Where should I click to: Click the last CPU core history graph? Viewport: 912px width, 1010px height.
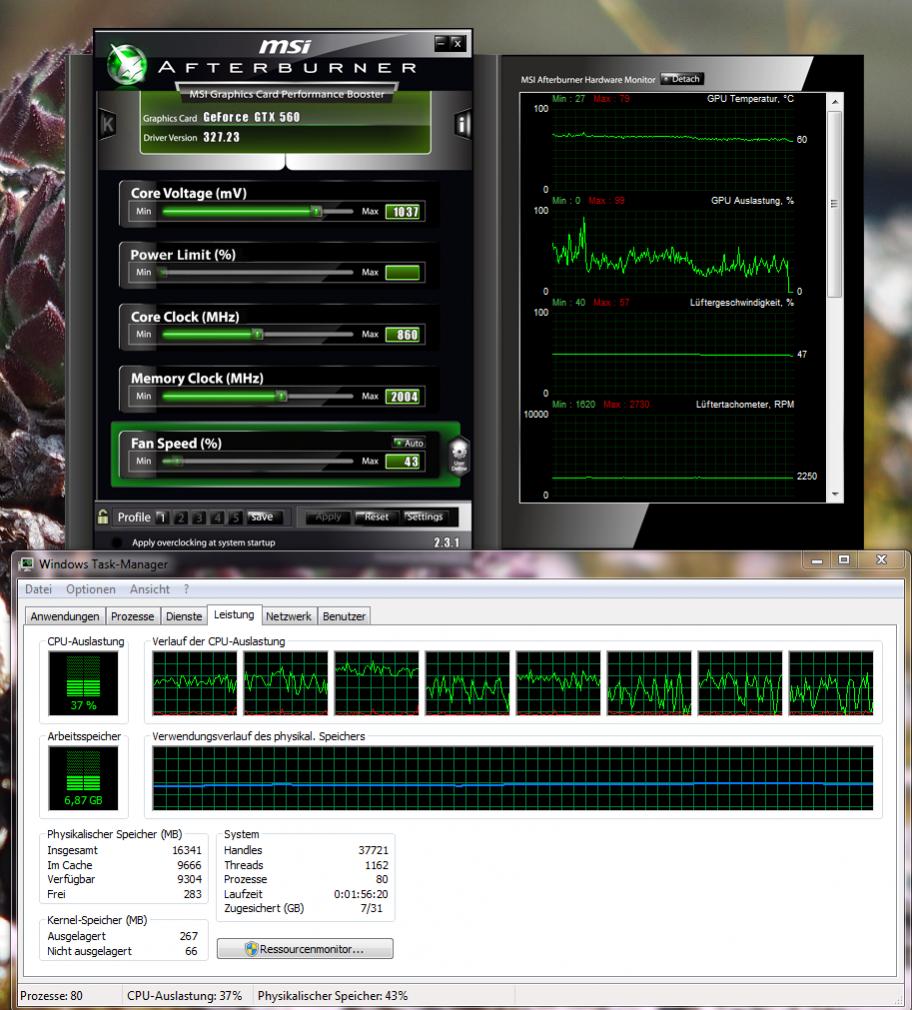[831, 683]
